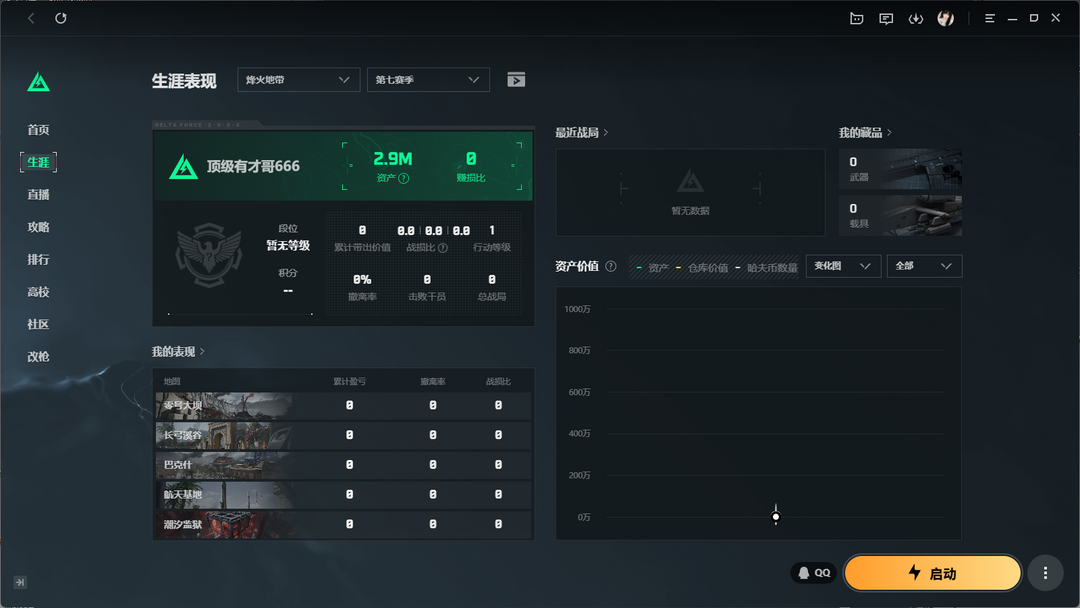Expand the 烽火地带 game mode dropdown
The image size is (1080, 608).
[298, 80]
